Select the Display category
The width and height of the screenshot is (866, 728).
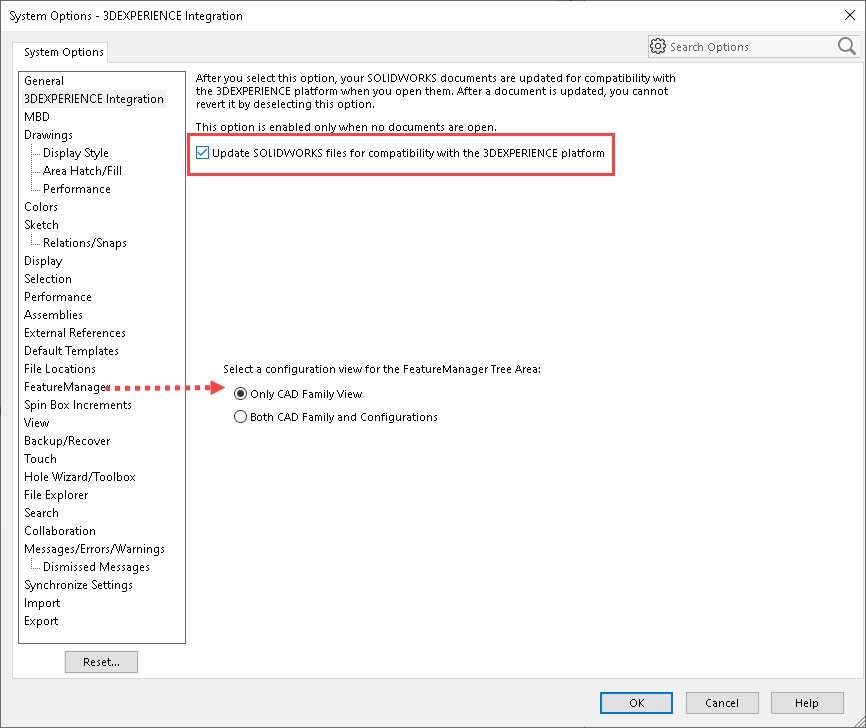(x=43, y=261)
